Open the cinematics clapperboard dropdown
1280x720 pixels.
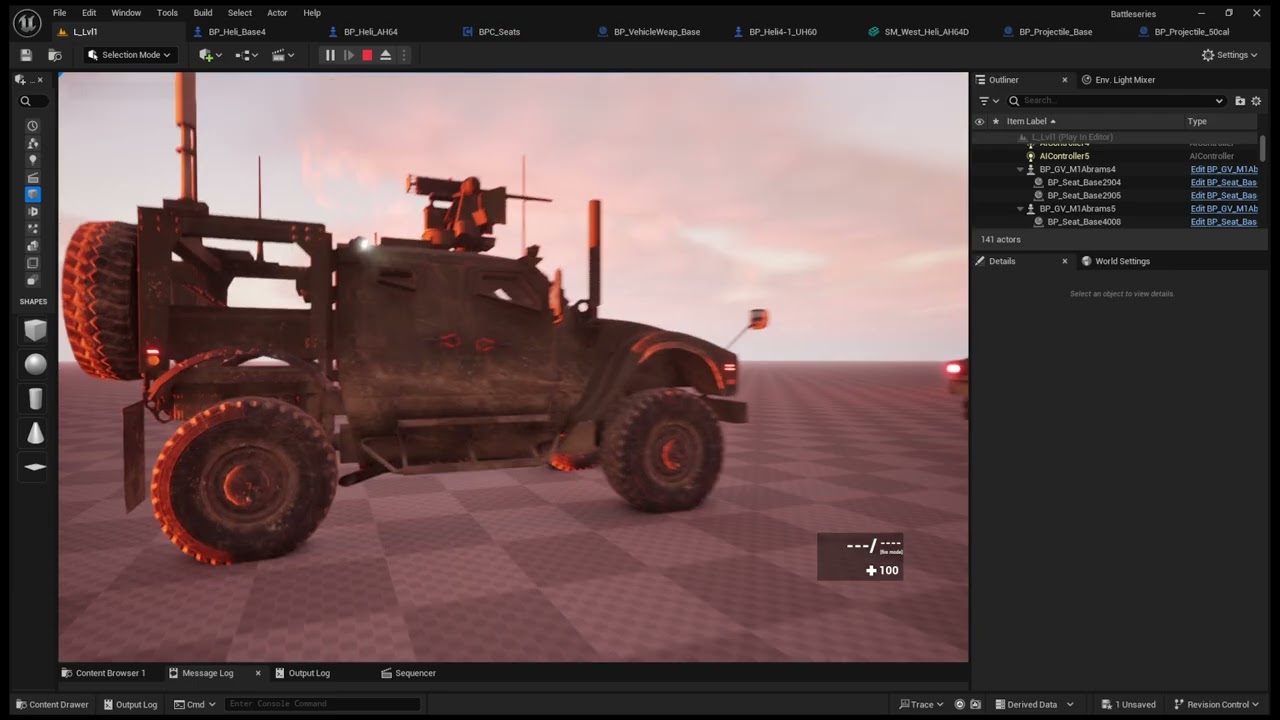[x=283, y=55]
